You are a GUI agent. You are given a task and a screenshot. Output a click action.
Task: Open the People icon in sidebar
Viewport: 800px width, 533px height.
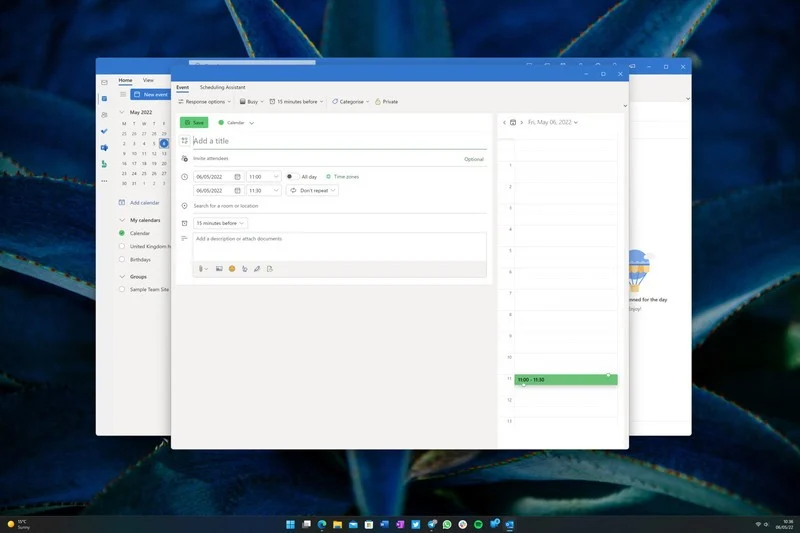[x=104, y=115]
